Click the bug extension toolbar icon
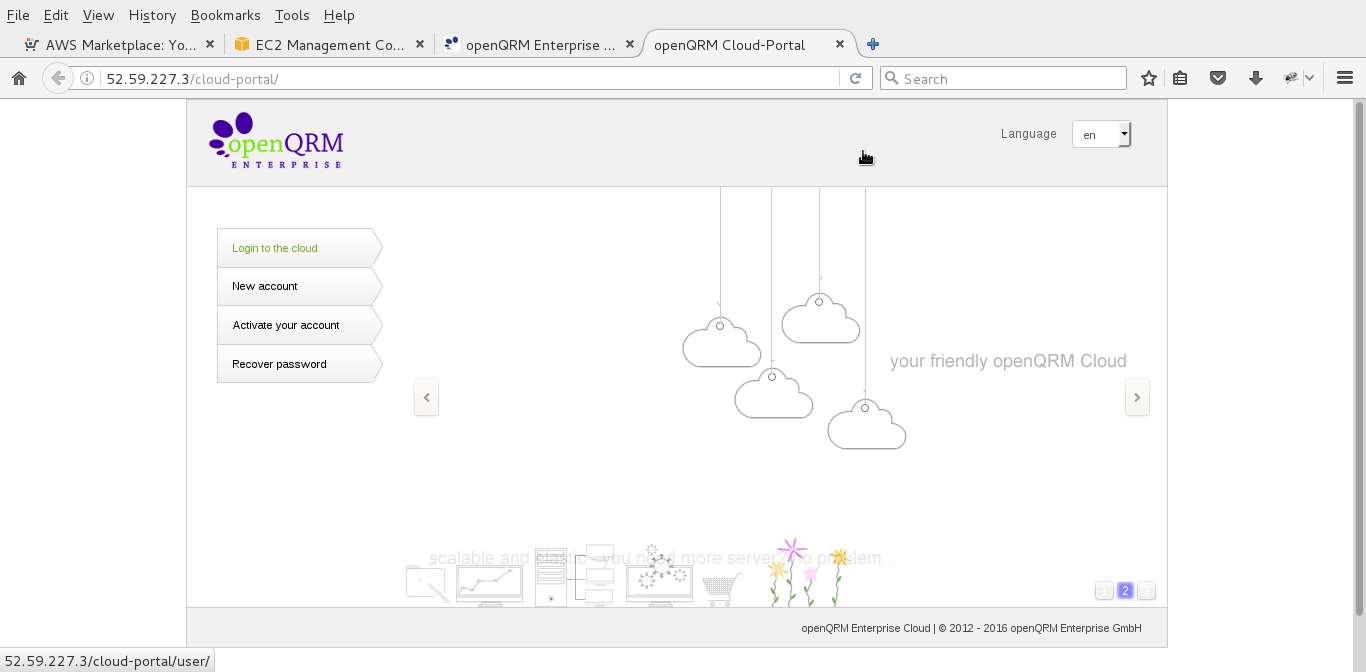 (1292, 78)
